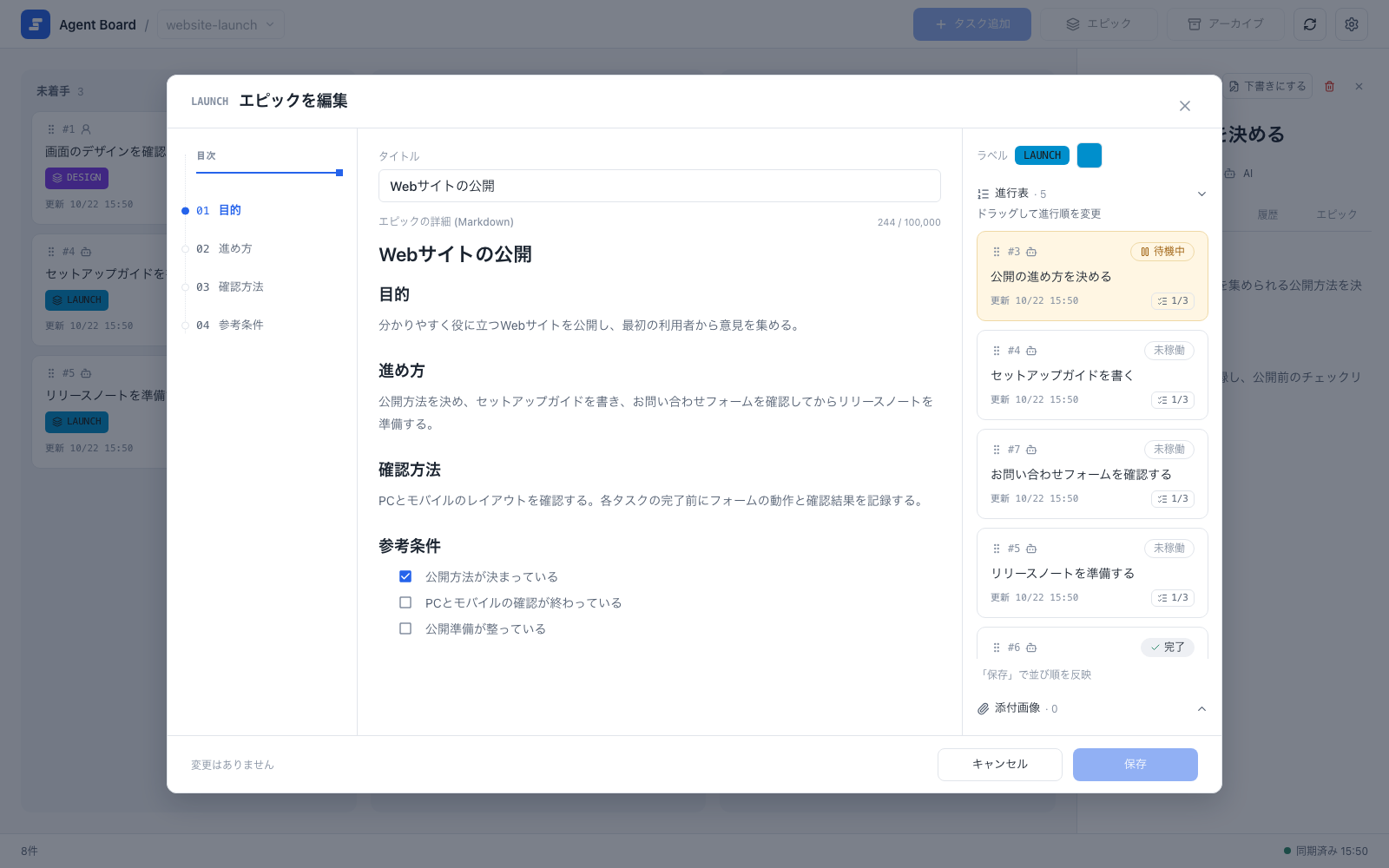Image resolution: width=1389 pixels, height=868 pixels.
Task: Uncheck 公開方法が決まっている checkbox
Action: (x=405, y=576)
